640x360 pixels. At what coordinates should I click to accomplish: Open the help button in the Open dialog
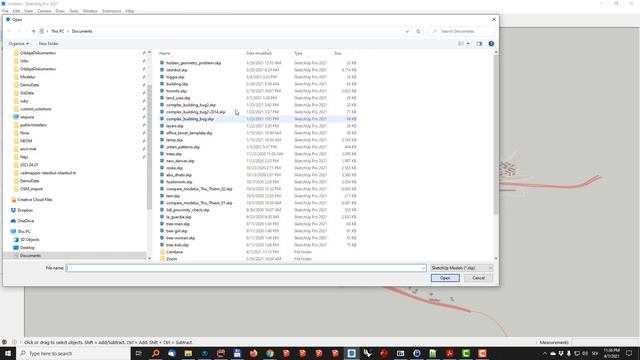[491, 44]
